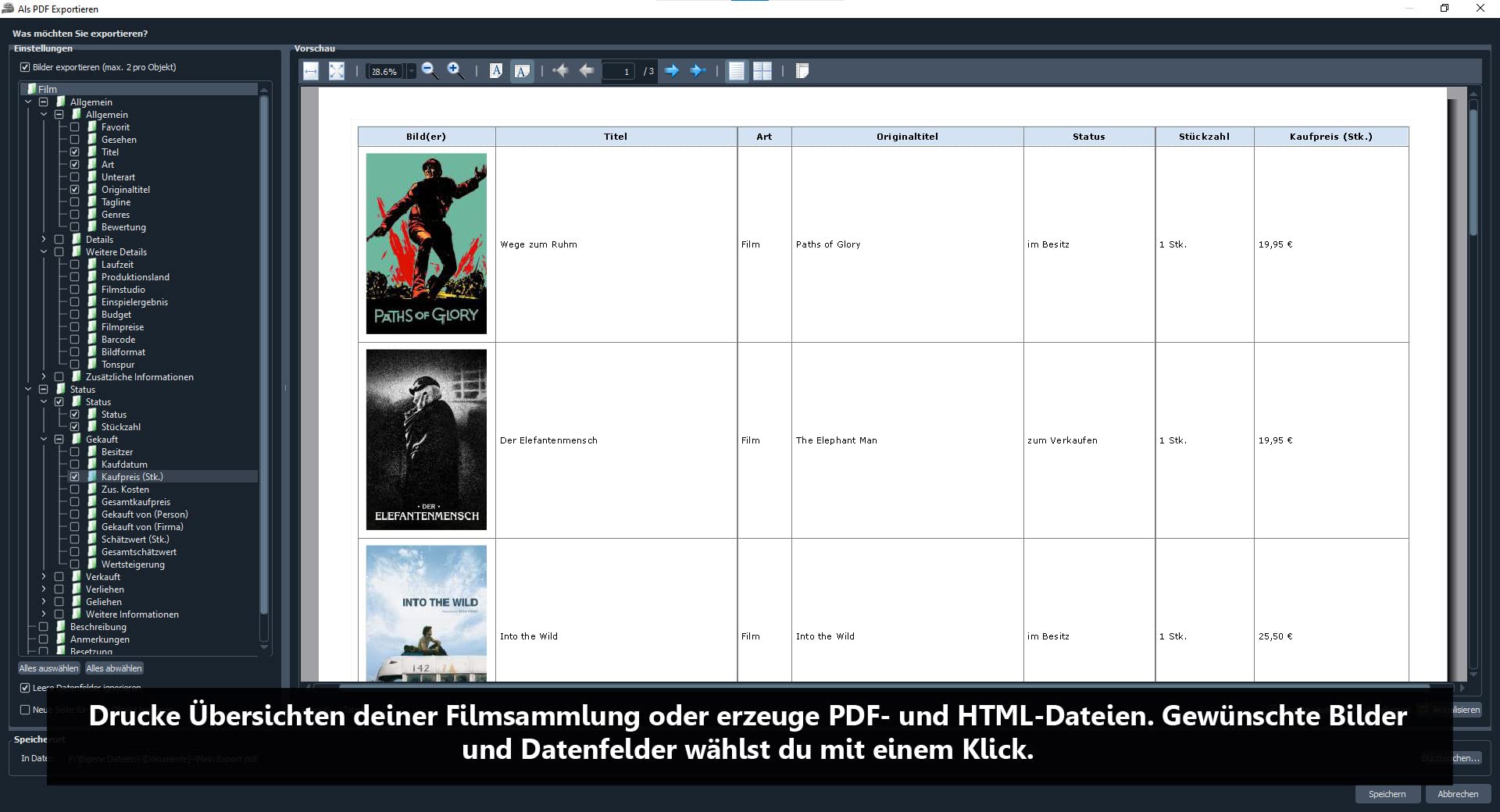The width and height of the screenshot is (1500, 812).
Task: Cancel export with Abbrechen
Action: (1458, 794)
